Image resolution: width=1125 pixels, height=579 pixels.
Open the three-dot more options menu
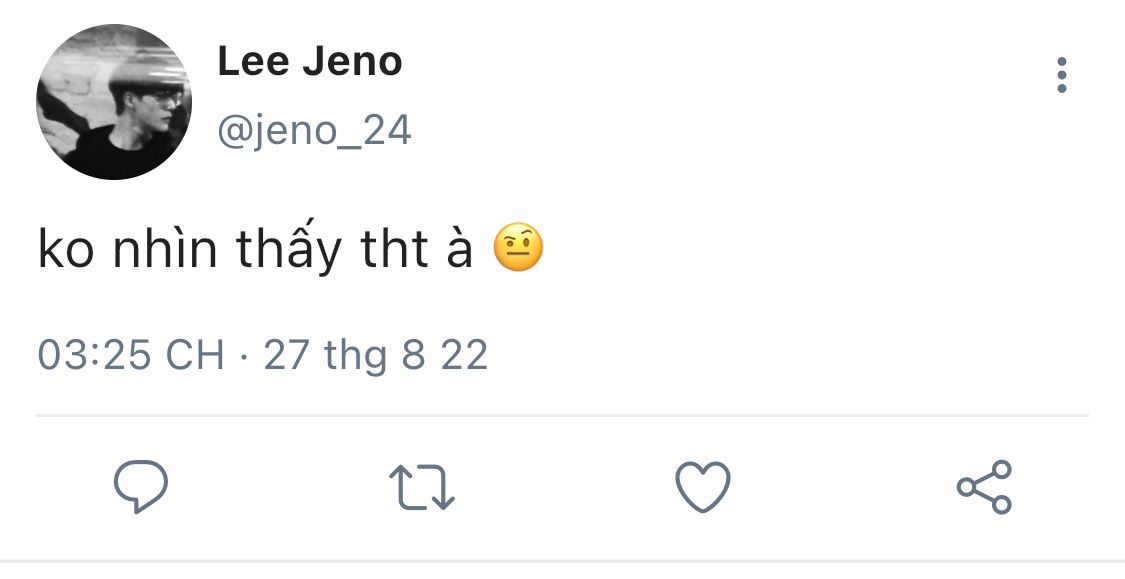pos(1061,76)
